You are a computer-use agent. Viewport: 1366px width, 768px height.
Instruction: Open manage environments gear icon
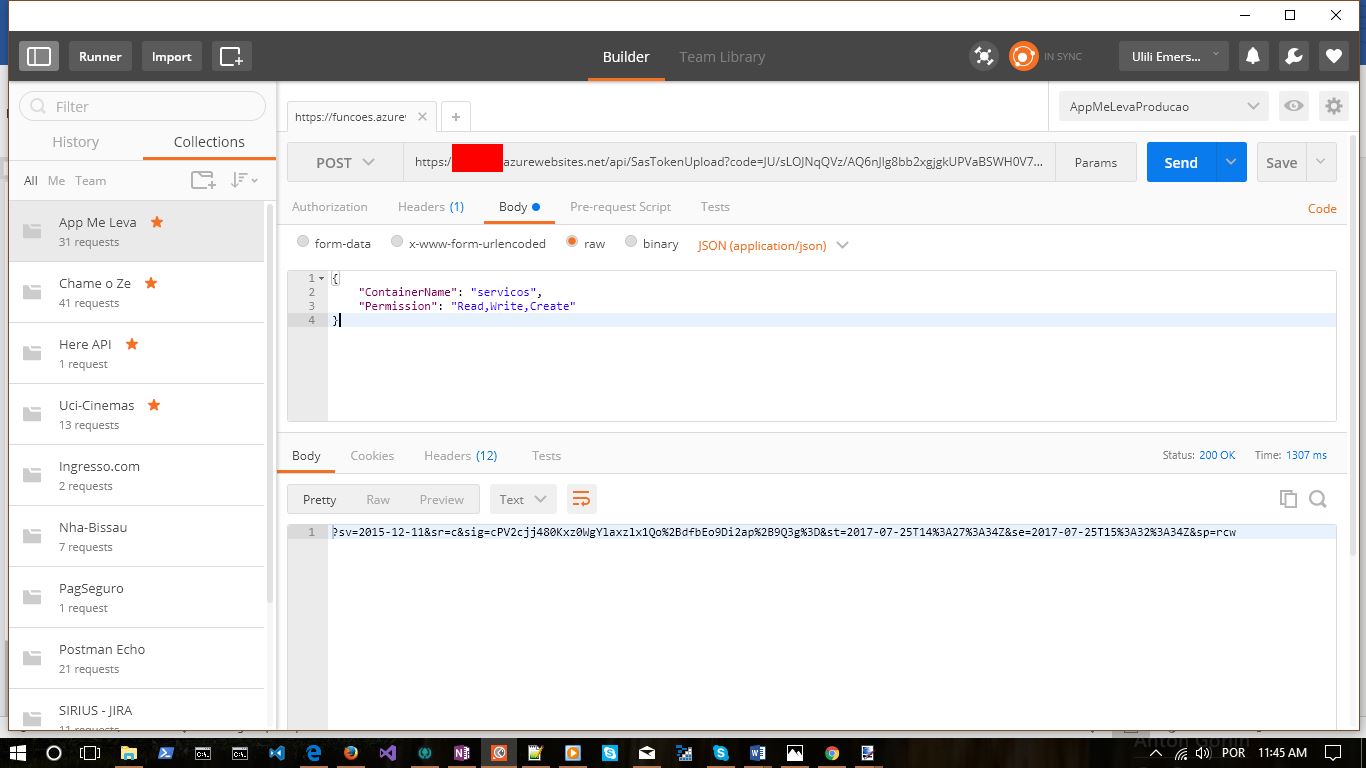click(1333, 106)
